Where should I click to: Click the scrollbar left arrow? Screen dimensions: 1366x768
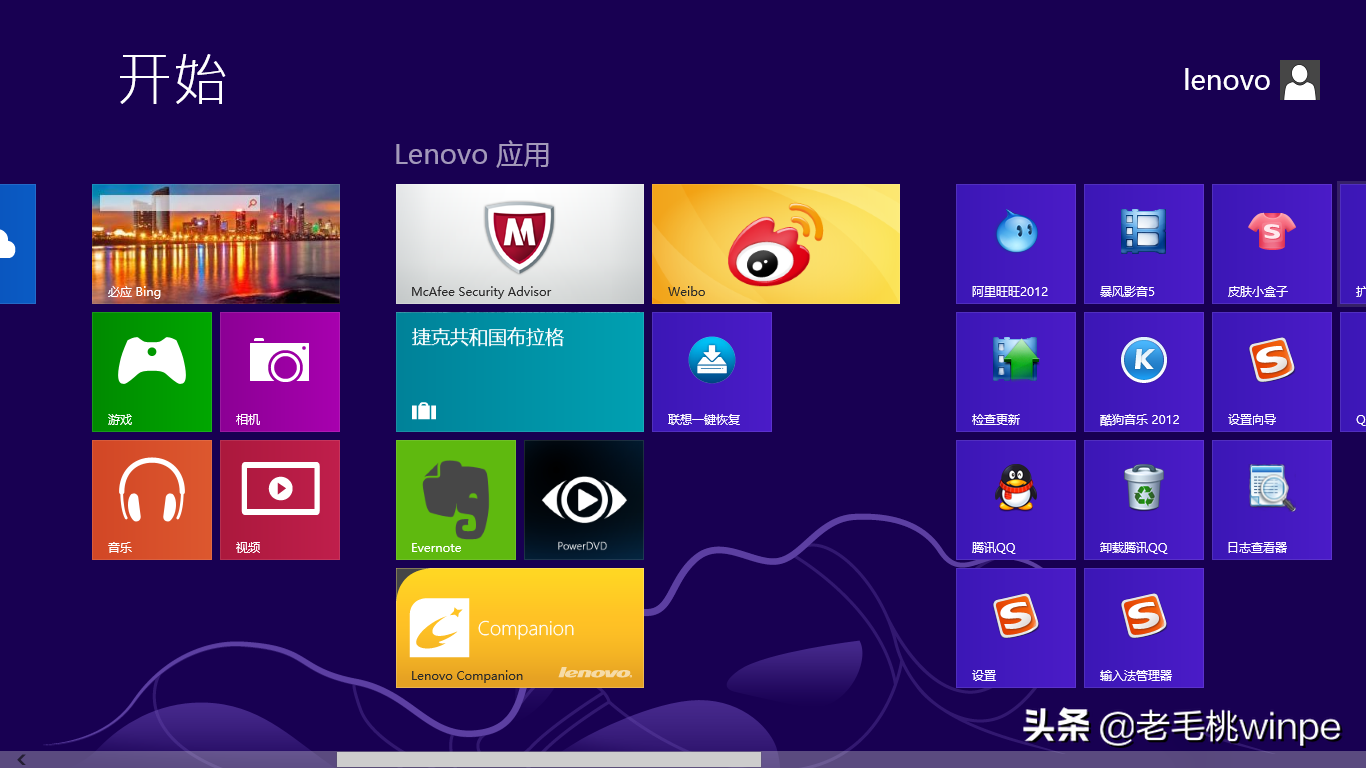[22, 760]
